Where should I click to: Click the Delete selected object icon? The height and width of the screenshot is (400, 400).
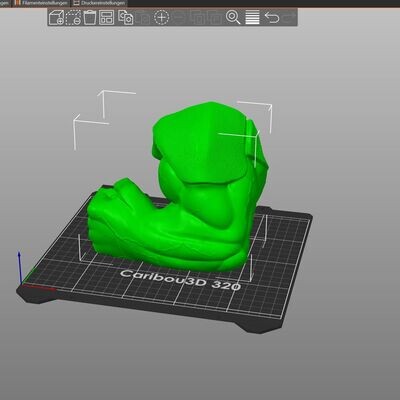(73, 17)
